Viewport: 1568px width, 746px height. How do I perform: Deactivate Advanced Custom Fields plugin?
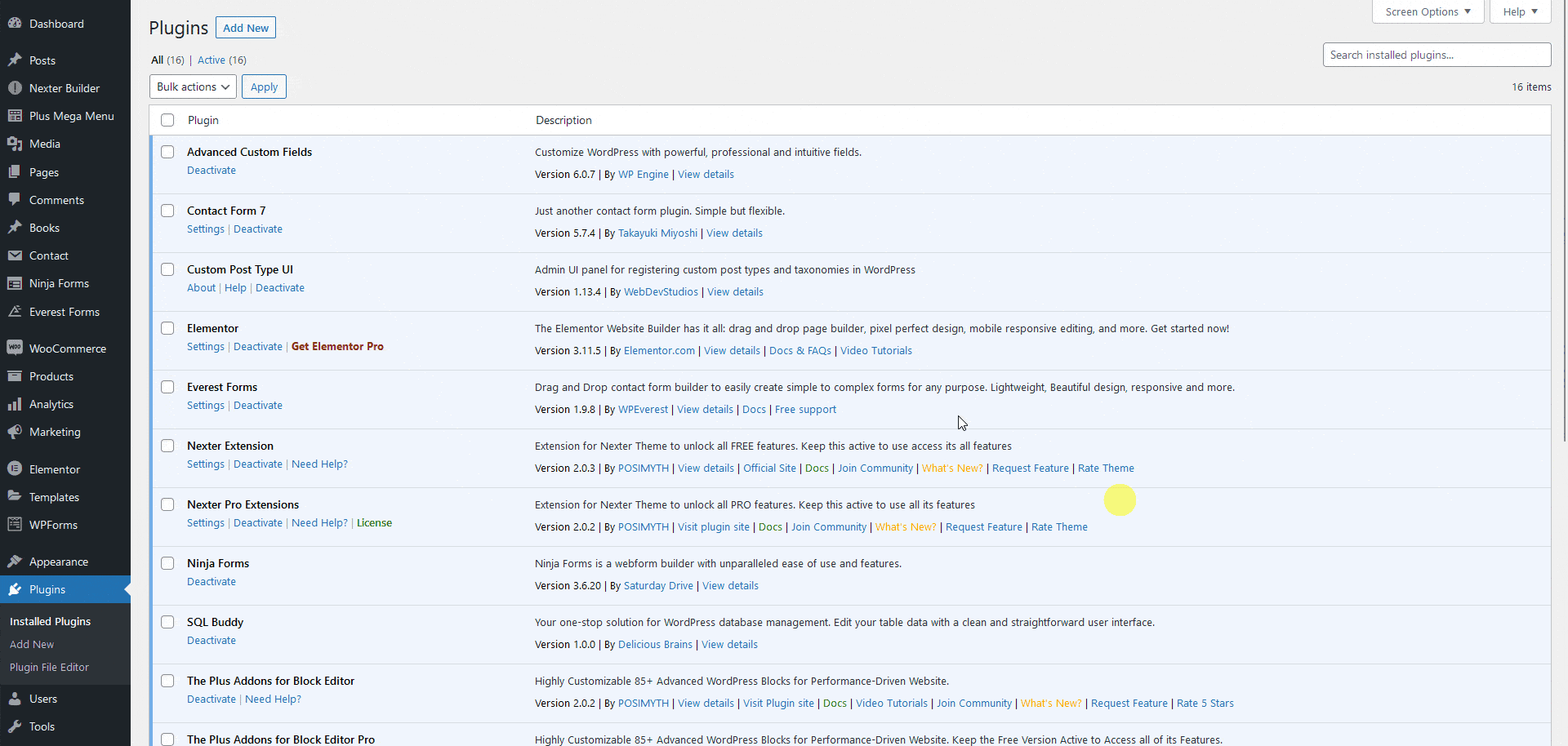pyautogui.click(x=212, y=170)
